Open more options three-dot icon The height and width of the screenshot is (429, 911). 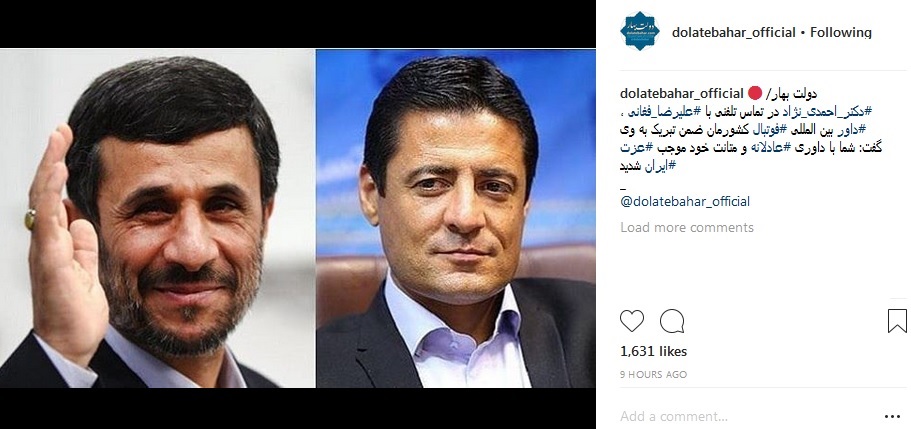[892, 416]
